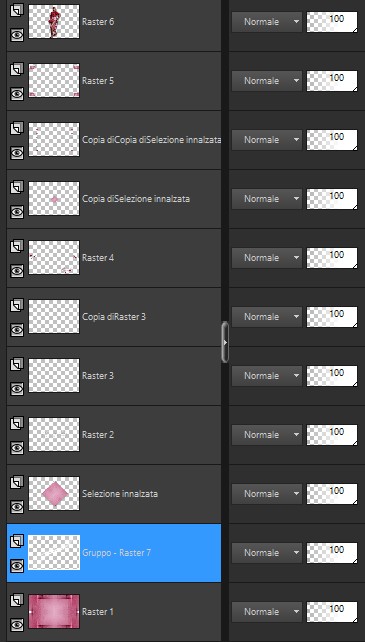Image resolution: width=365 pixels, height=642 pixels.
Task: Open blend mode dropdown for Gruppo - Raster 7
Action: [x=267, y=552]
